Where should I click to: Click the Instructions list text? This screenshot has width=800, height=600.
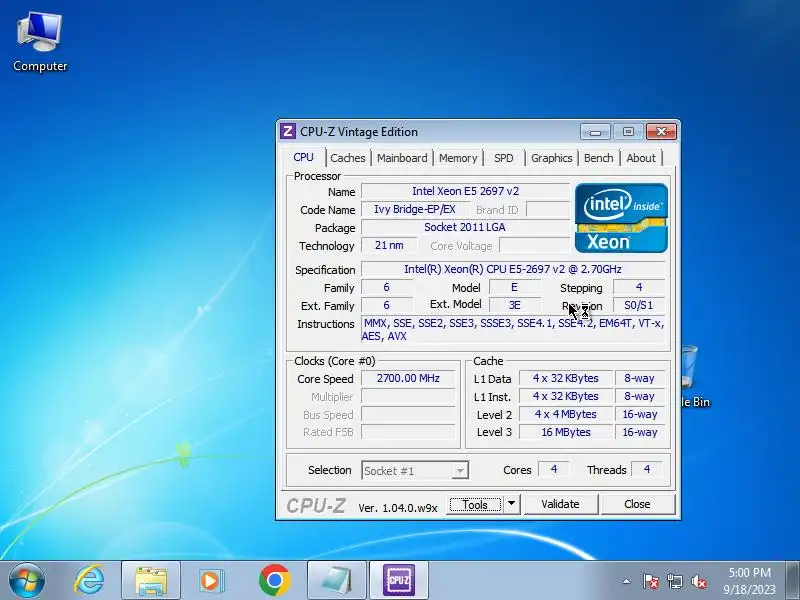[513, 330]
